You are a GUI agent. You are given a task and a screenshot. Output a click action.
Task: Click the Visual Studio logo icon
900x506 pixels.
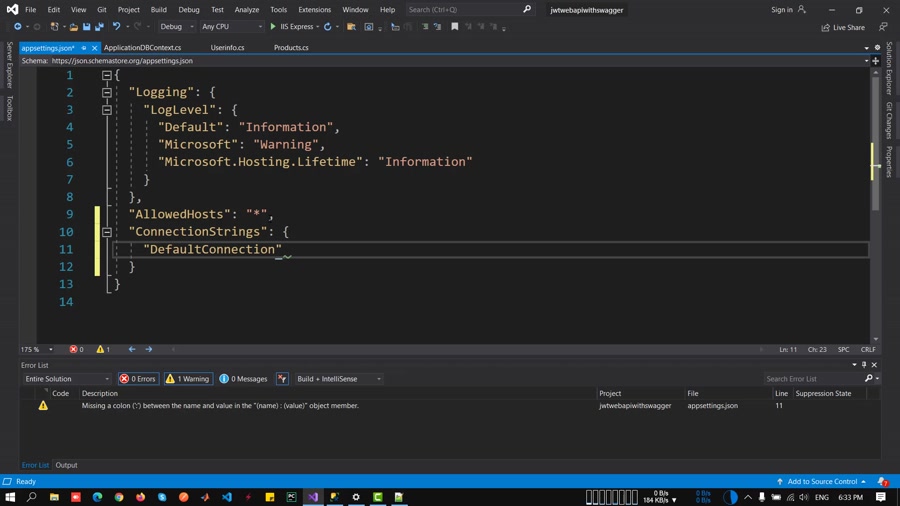point(12,9)
